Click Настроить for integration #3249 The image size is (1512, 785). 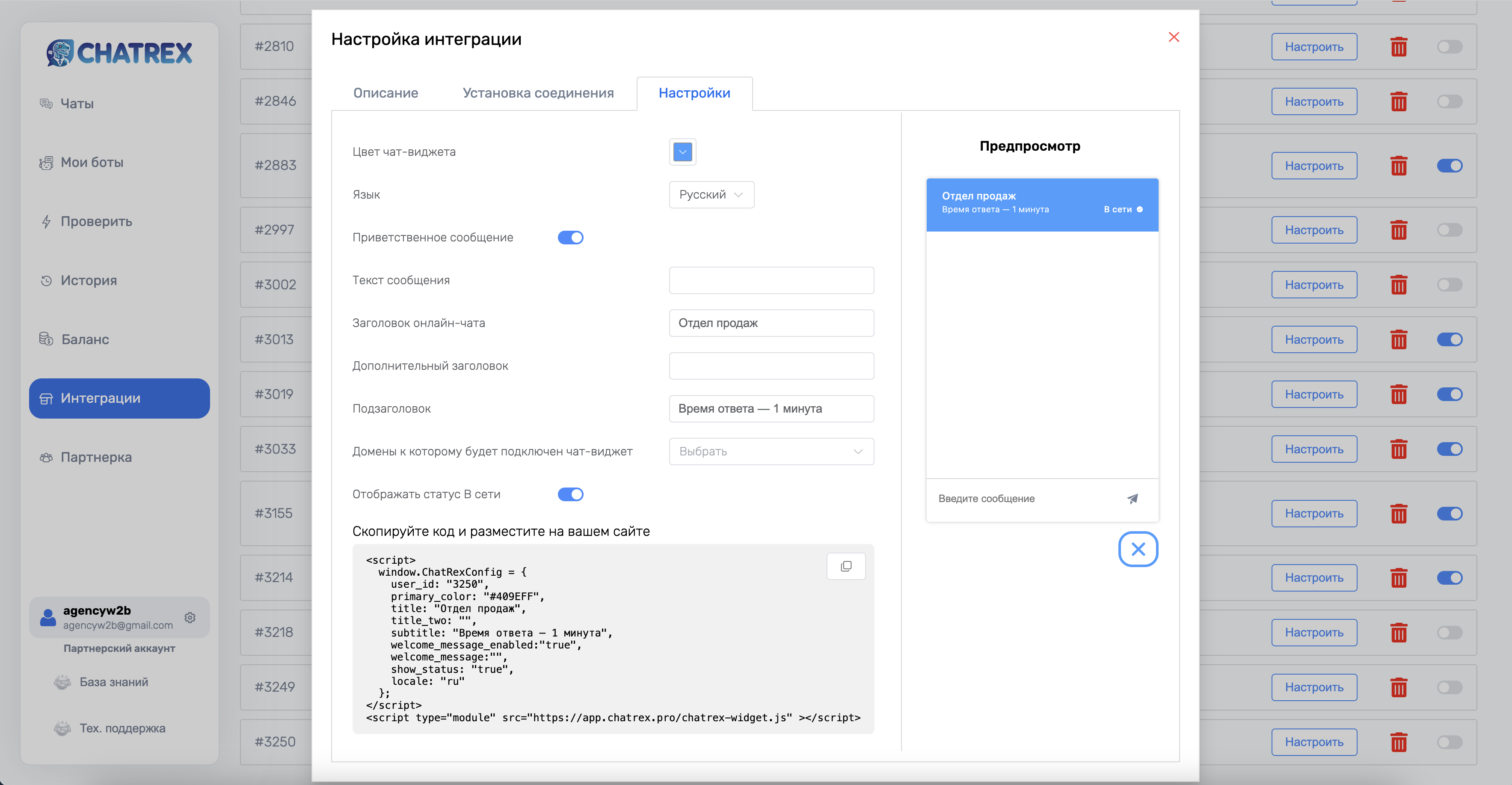tap(1314, 687)
